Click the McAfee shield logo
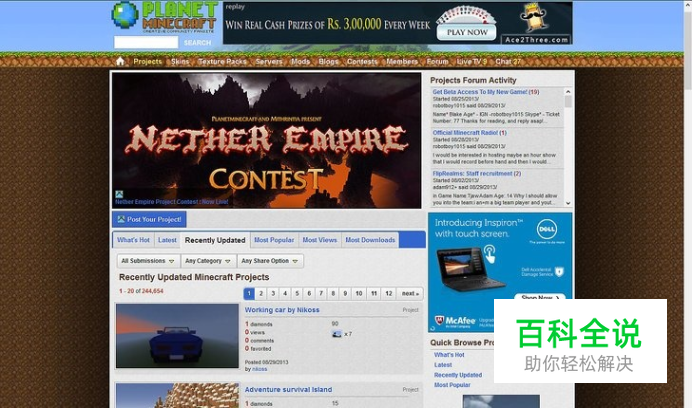 (x=439, y=320)
